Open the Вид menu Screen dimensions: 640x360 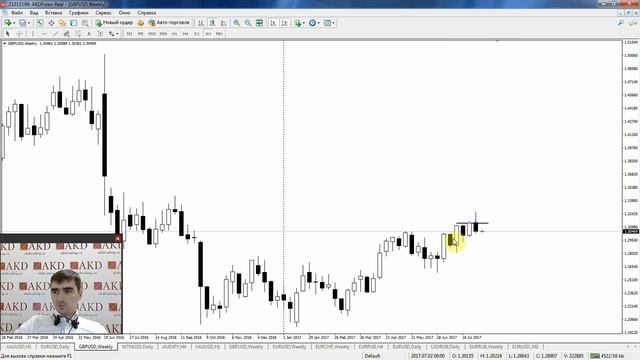[34, 13]
